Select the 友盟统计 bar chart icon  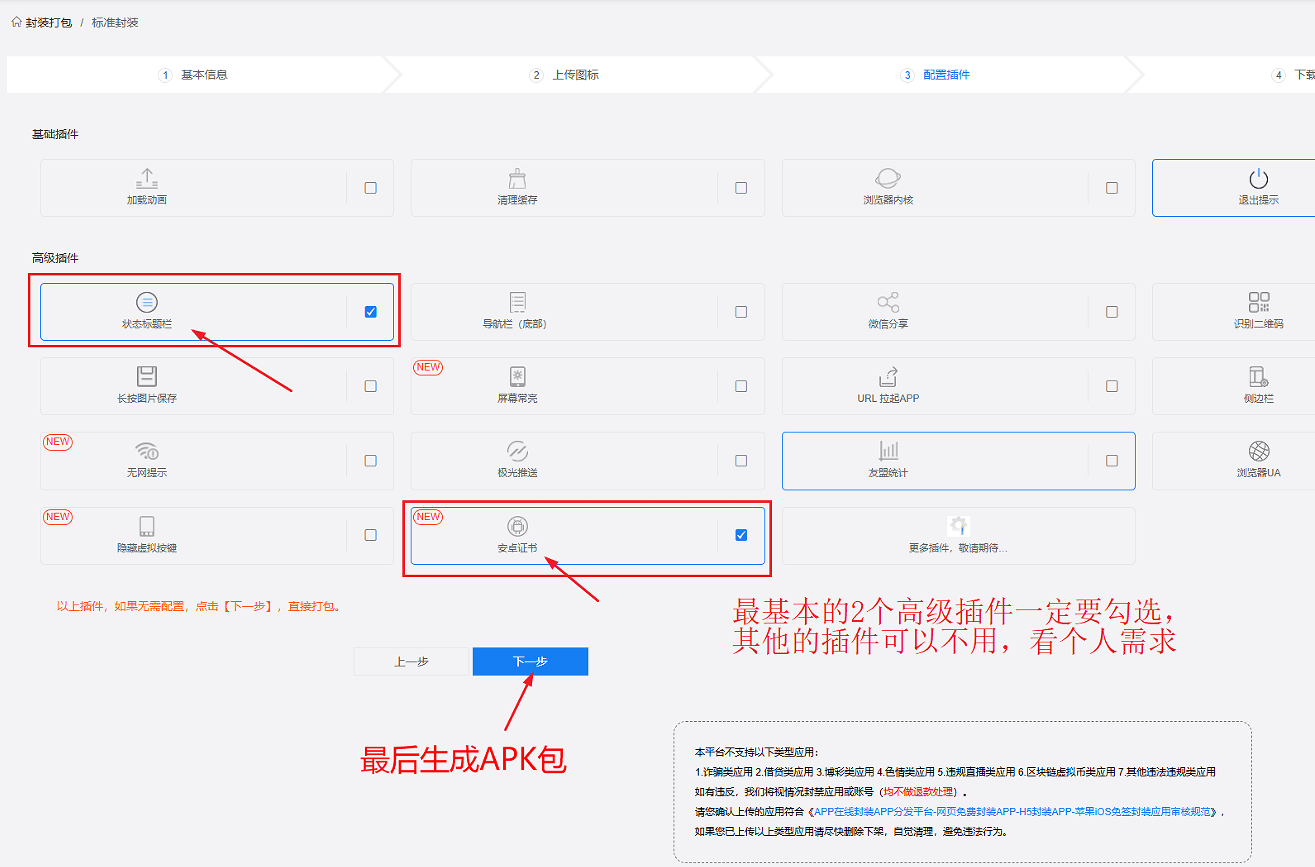[x=888, y=451]
